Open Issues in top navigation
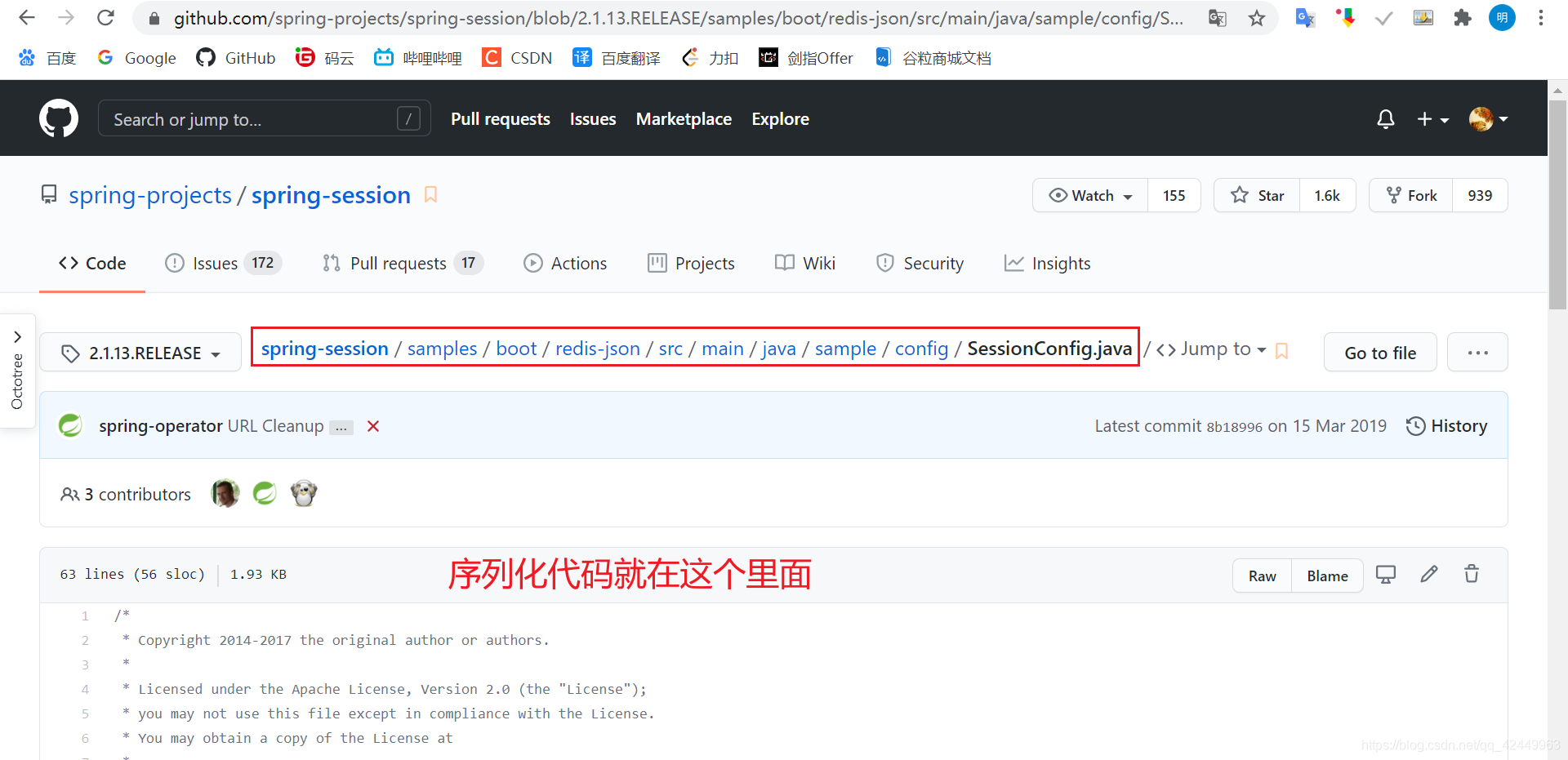Viewport: 1568px width, 760px height. pyautogui.click(x=593, y=119)
